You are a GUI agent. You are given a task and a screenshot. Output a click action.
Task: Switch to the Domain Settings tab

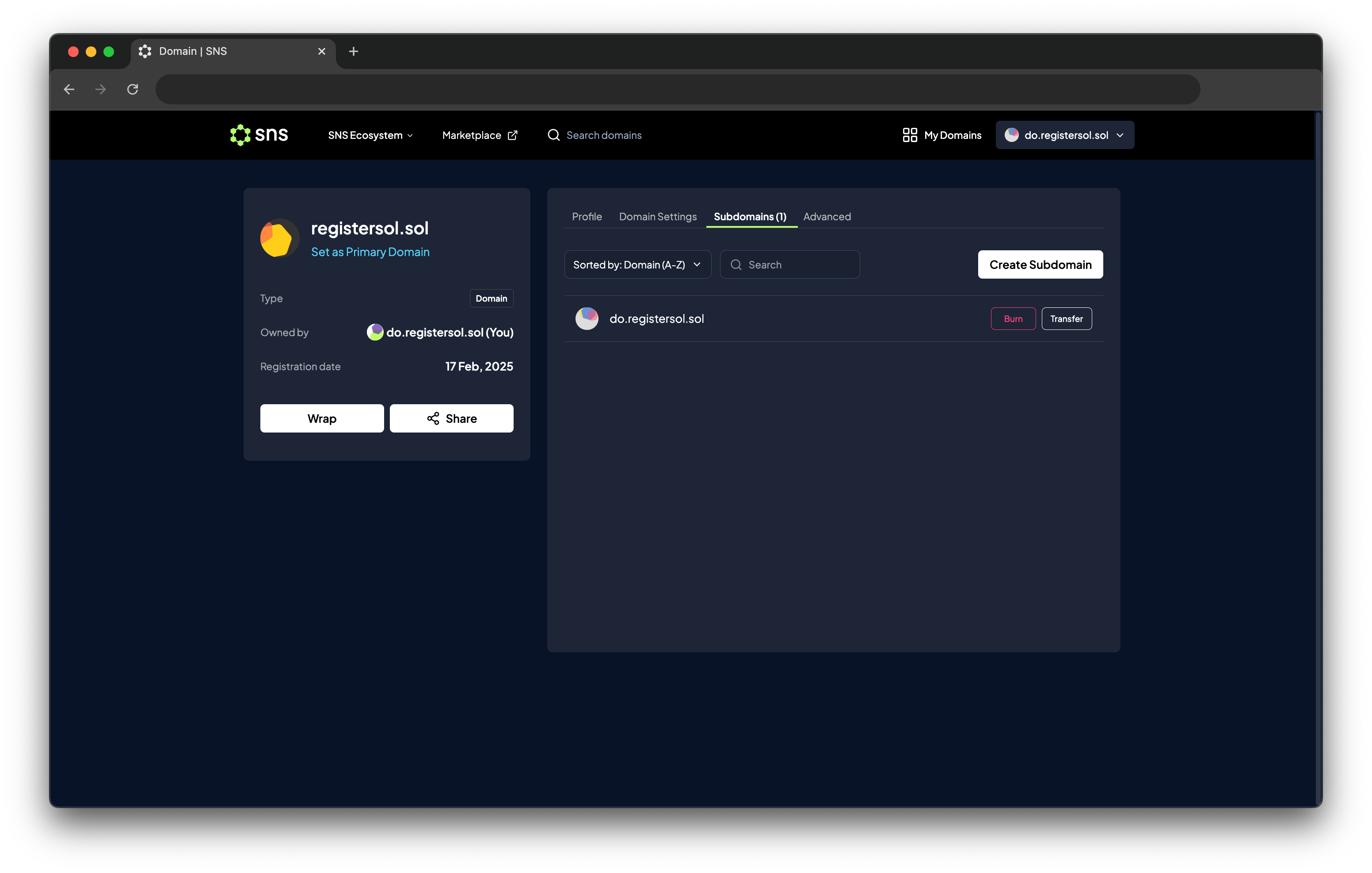click(658, 217)
